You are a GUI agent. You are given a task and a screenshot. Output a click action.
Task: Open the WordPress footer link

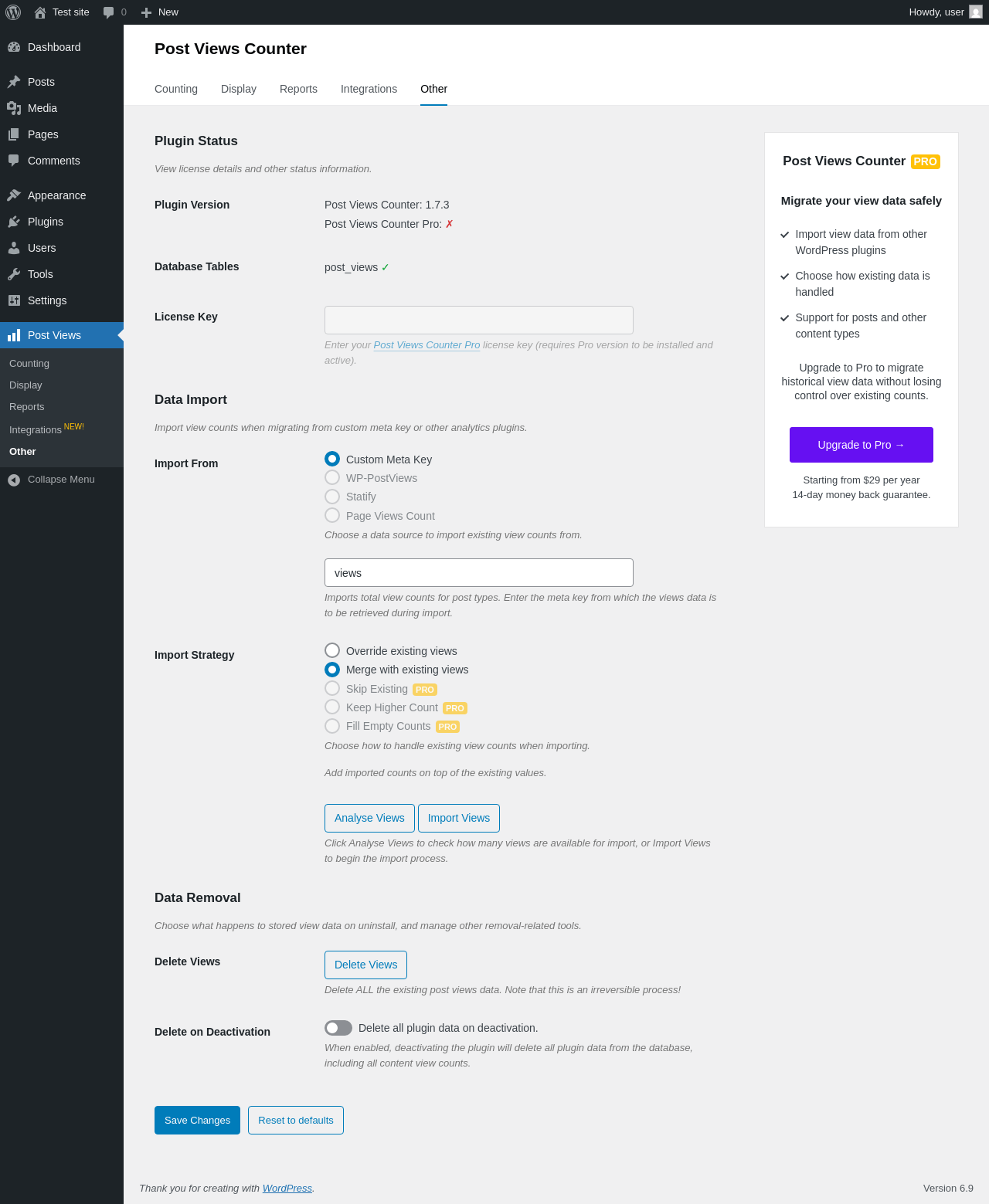tap(287, 1189)
